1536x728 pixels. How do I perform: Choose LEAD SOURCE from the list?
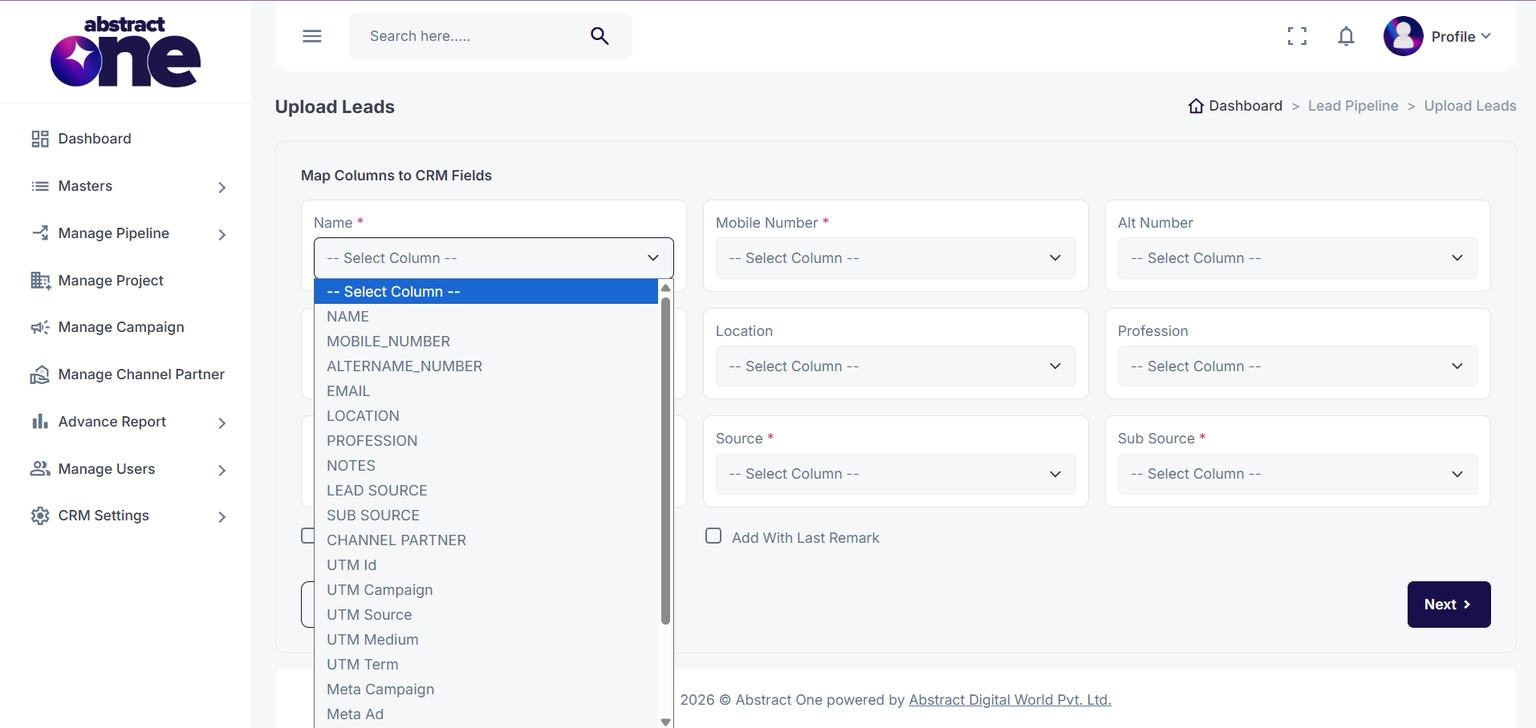tap(486, 490)
